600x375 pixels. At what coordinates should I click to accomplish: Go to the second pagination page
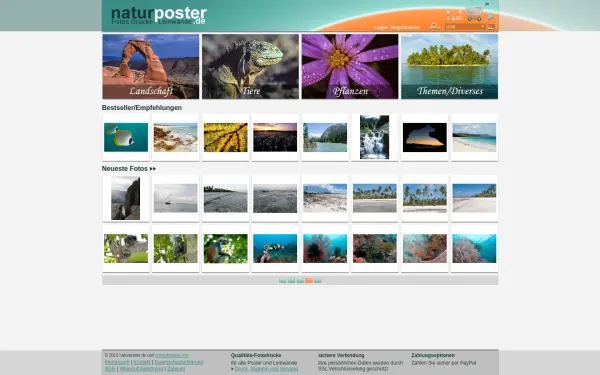coord(292,281)
